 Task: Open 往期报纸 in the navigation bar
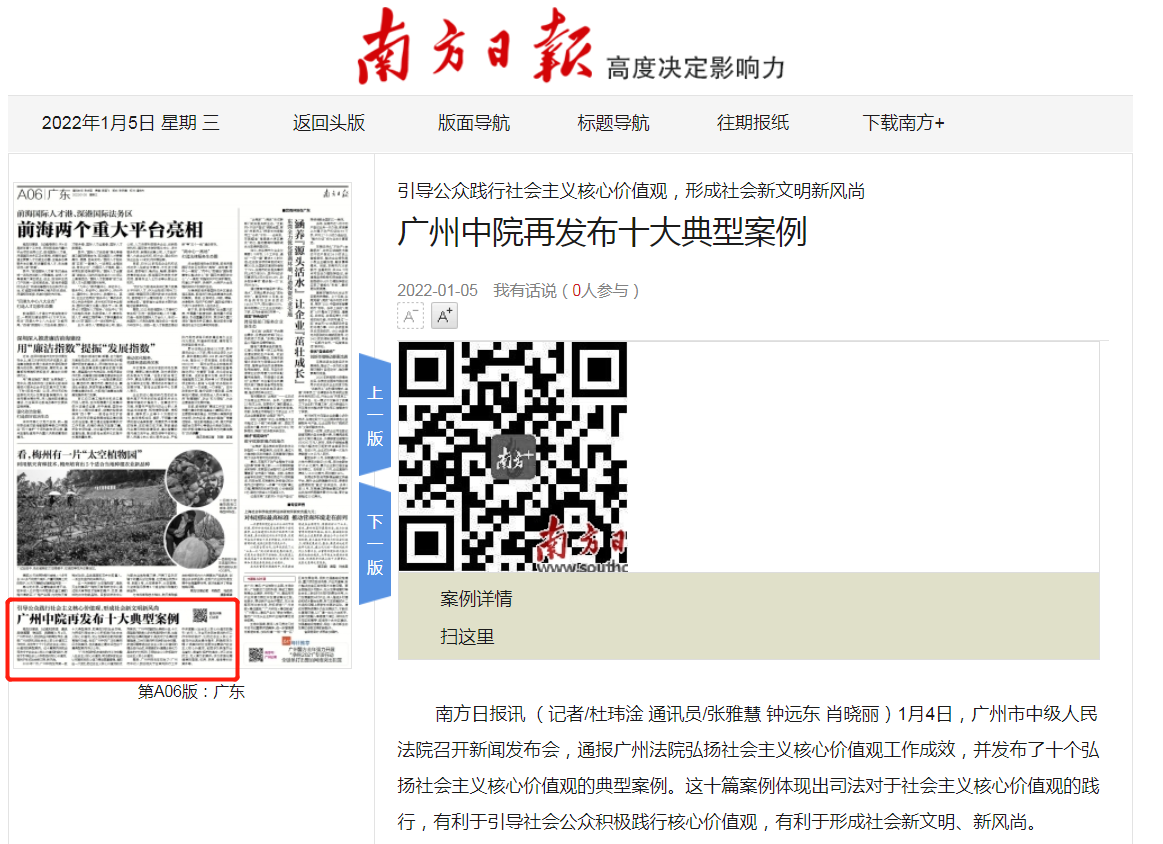[x=753, y=123]
